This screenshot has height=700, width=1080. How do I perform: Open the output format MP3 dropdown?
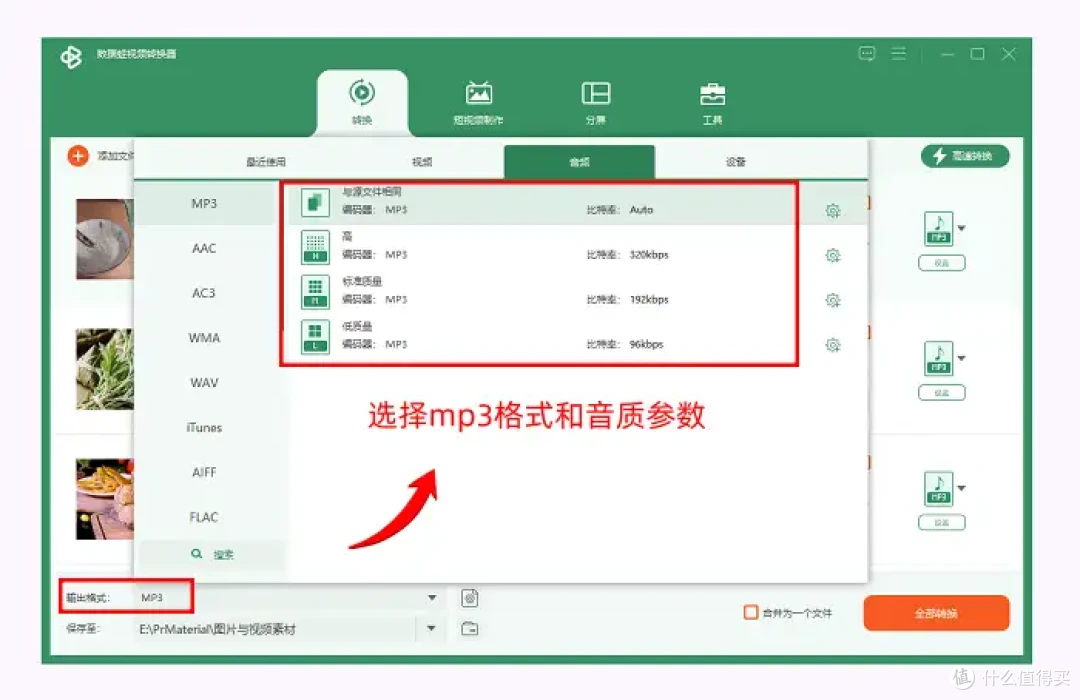tap(431, 597)
